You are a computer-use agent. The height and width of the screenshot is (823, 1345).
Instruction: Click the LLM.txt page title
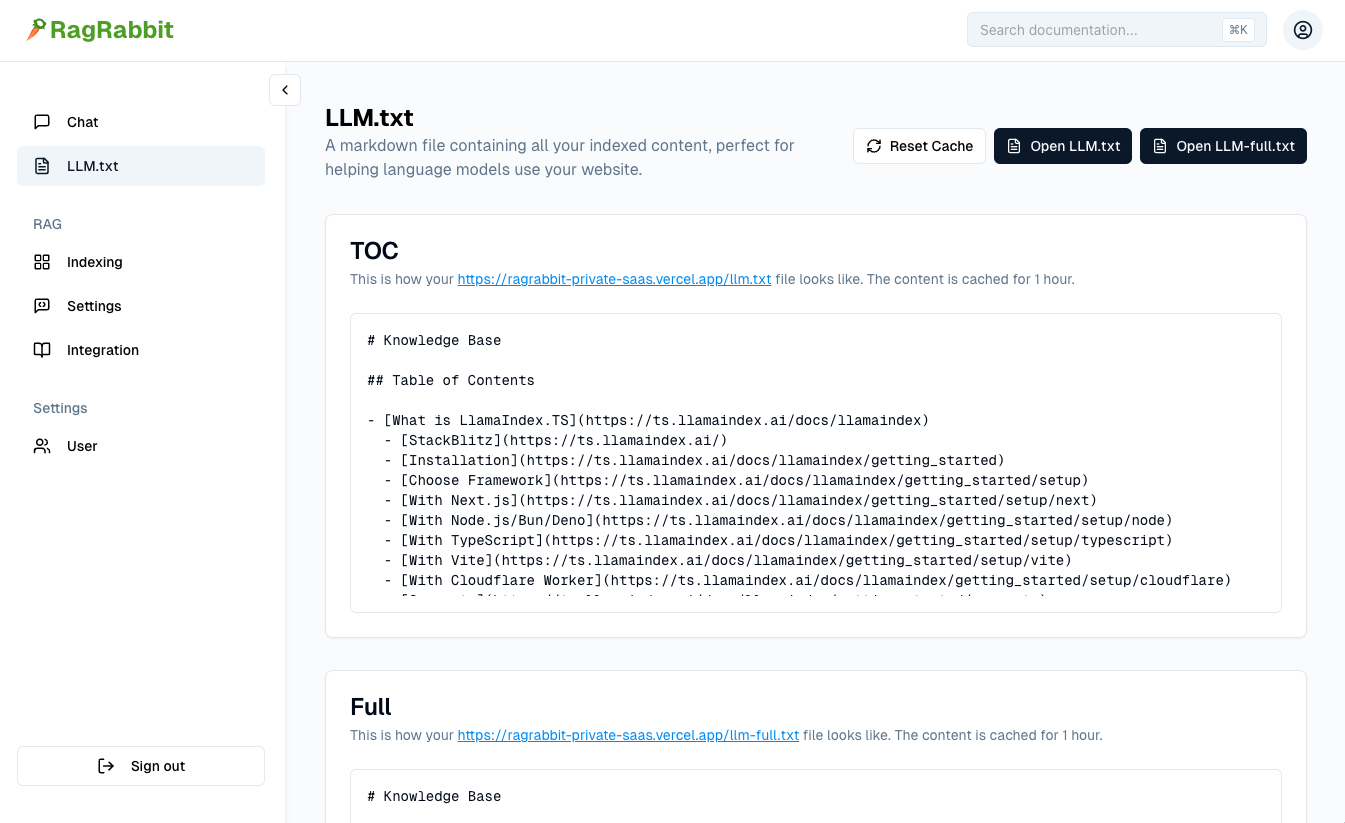tap(369, 117)
